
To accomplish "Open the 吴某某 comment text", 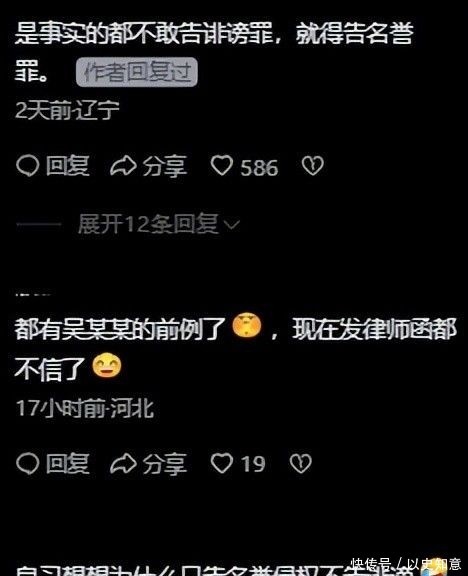I will tap(235, 348).
